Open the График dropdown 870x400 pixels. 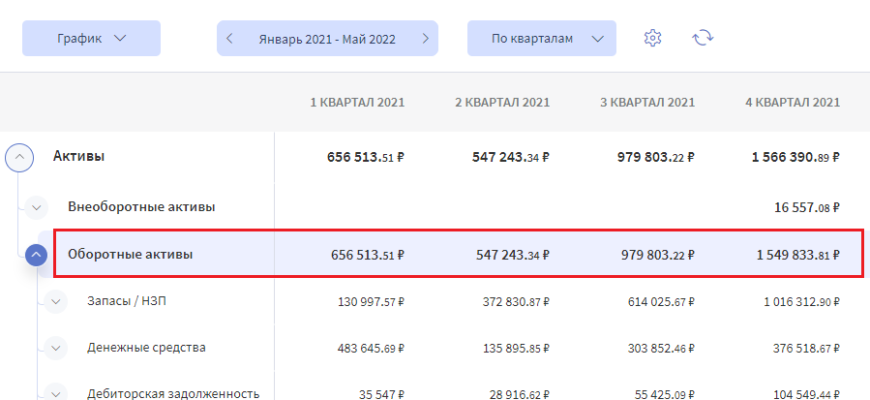[x=91, y=39]
